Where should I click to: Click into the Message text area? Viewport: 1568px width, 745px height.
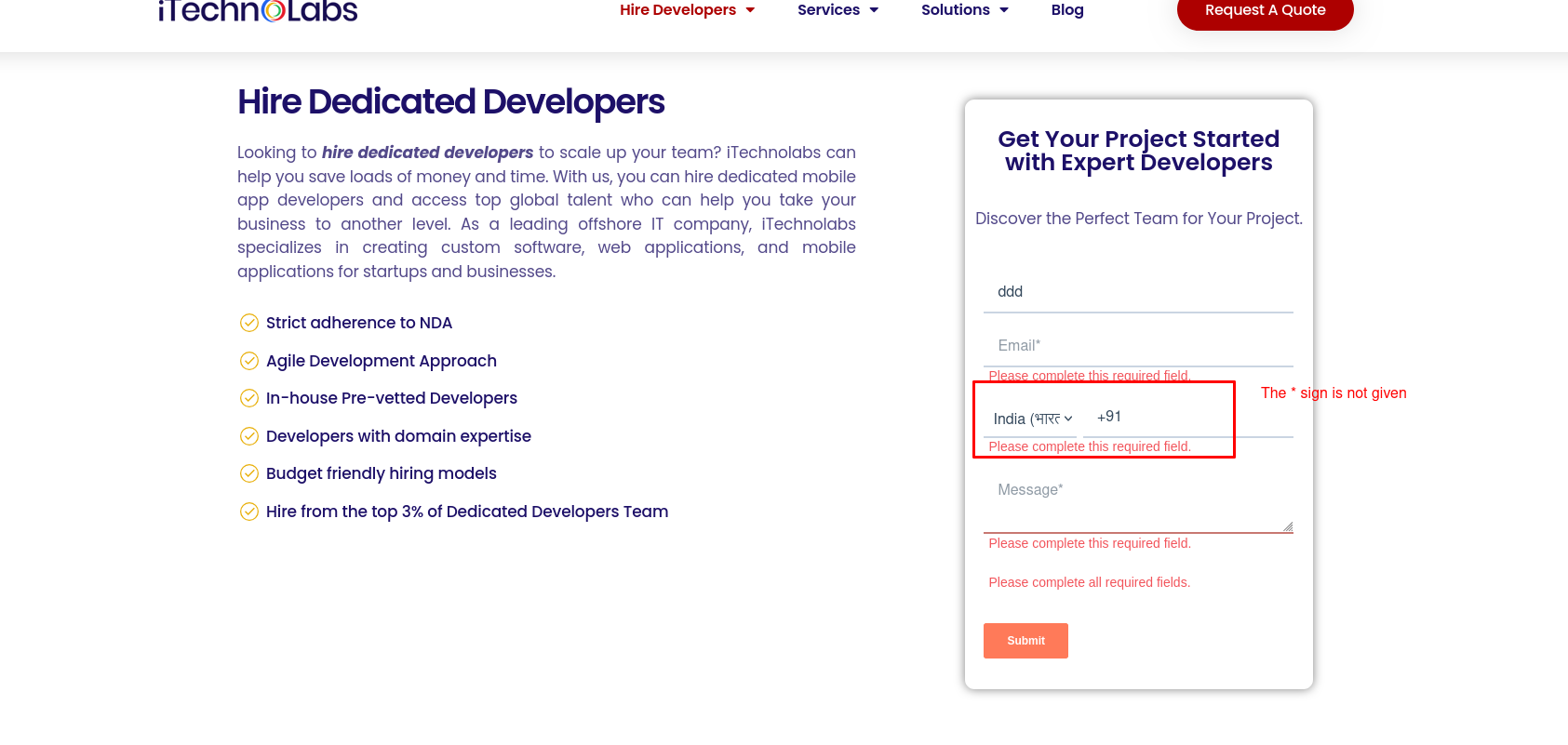point(1138,502)
